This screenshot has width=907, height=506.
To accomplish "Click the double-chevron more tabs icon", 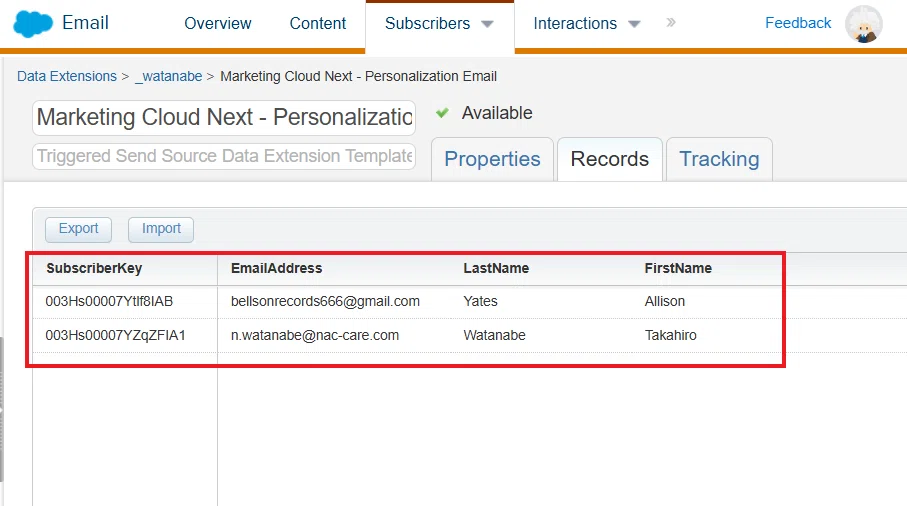I will point(670,23).
